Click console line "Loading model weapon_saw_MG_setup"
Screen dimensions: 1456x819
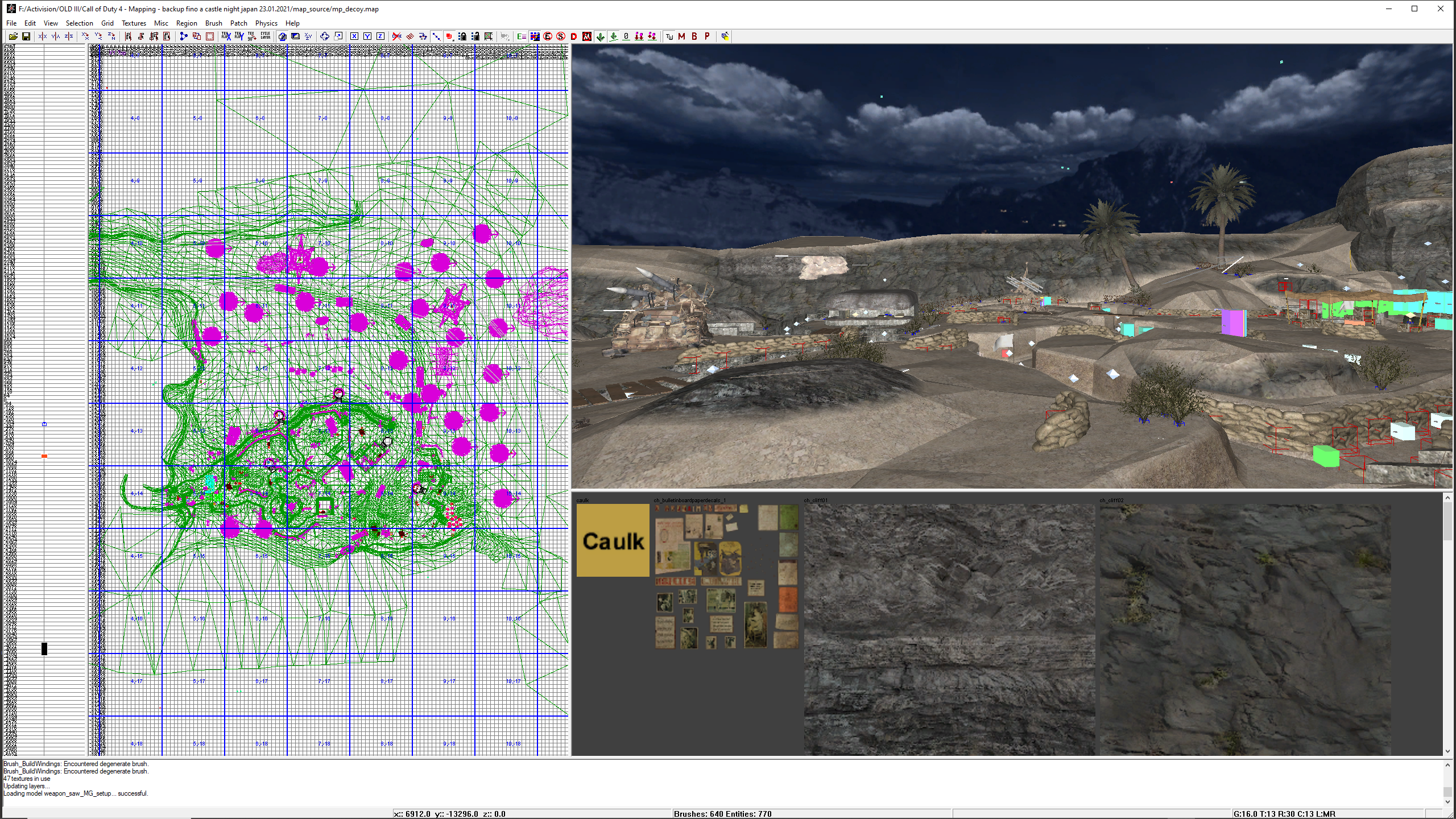(x=76, y=793)
